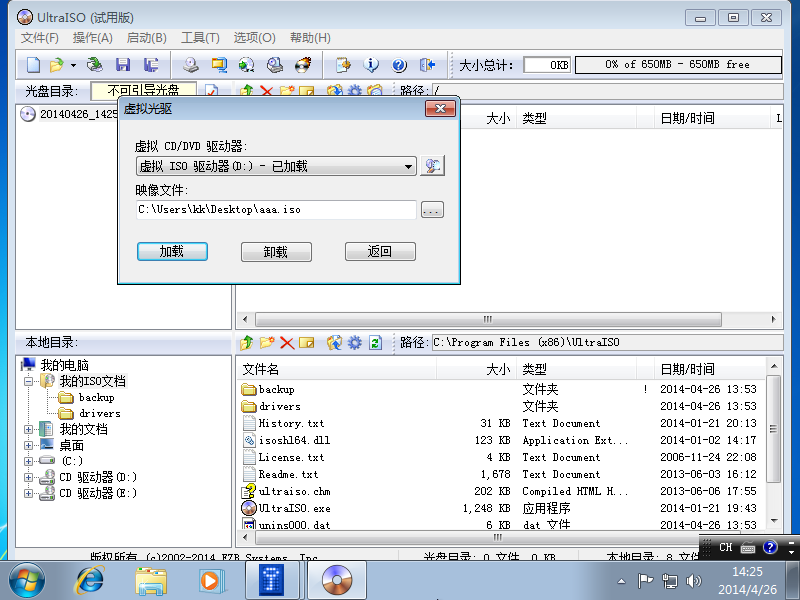Click the upper 日期/时间 column header

(712, 118)
